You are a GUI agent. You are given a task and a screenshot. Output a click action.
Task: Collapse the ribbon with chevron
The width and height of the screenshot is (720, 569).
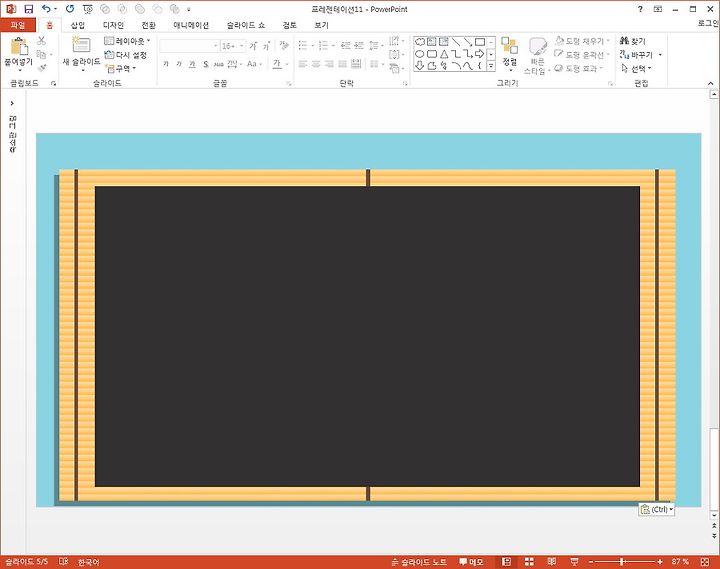[710, 83]
